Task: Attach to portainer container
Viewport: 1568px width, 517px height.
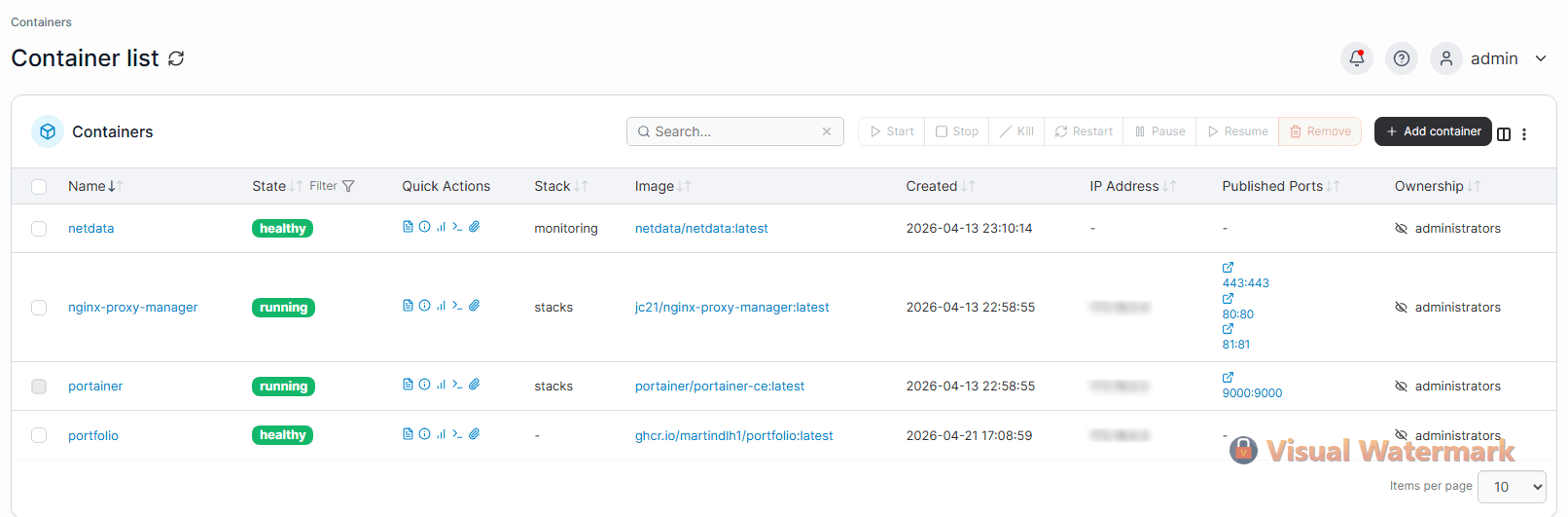Action: [x=474, y=385]
